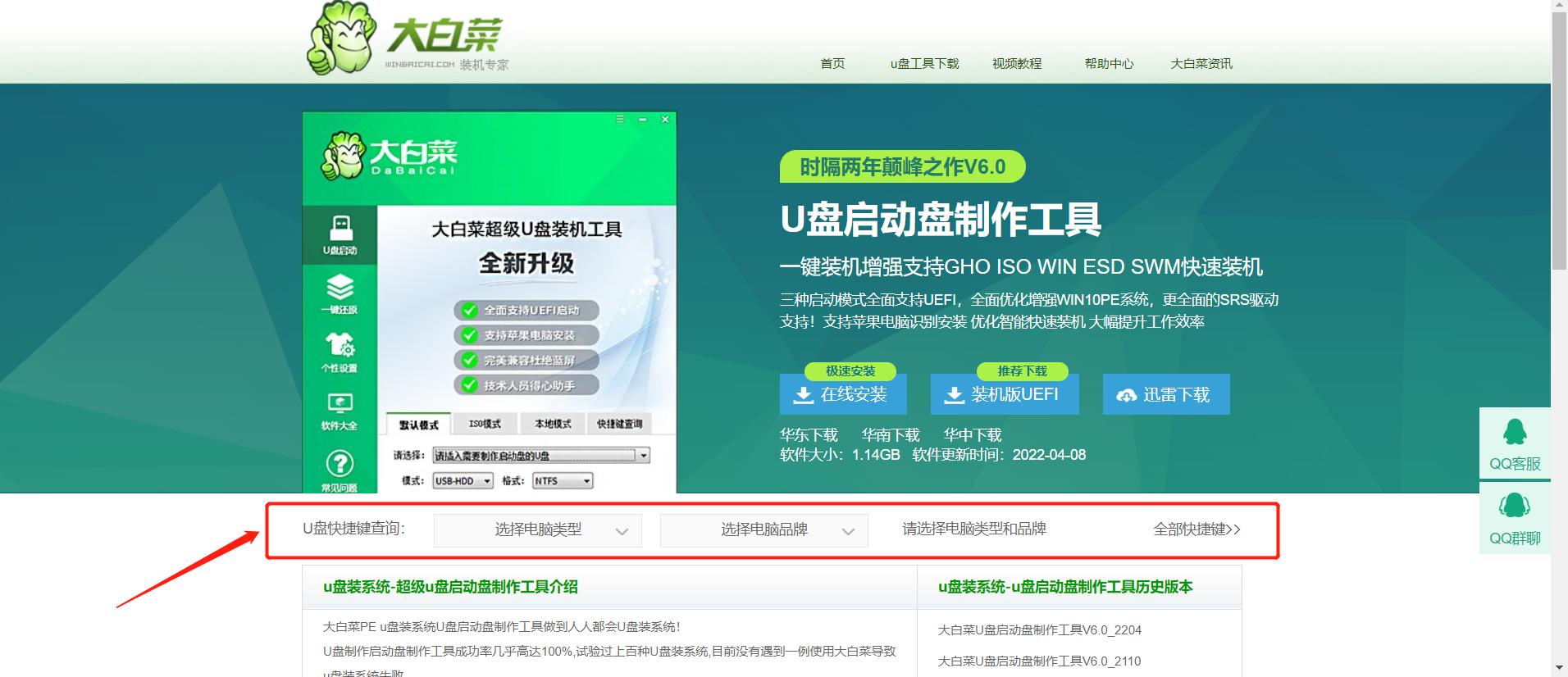The height and width of the screenshot is (677, 1568).
Task: Open 大白菜资讯 in the navigation bar
Action: pyautogui.click(x=1201, y=64)
